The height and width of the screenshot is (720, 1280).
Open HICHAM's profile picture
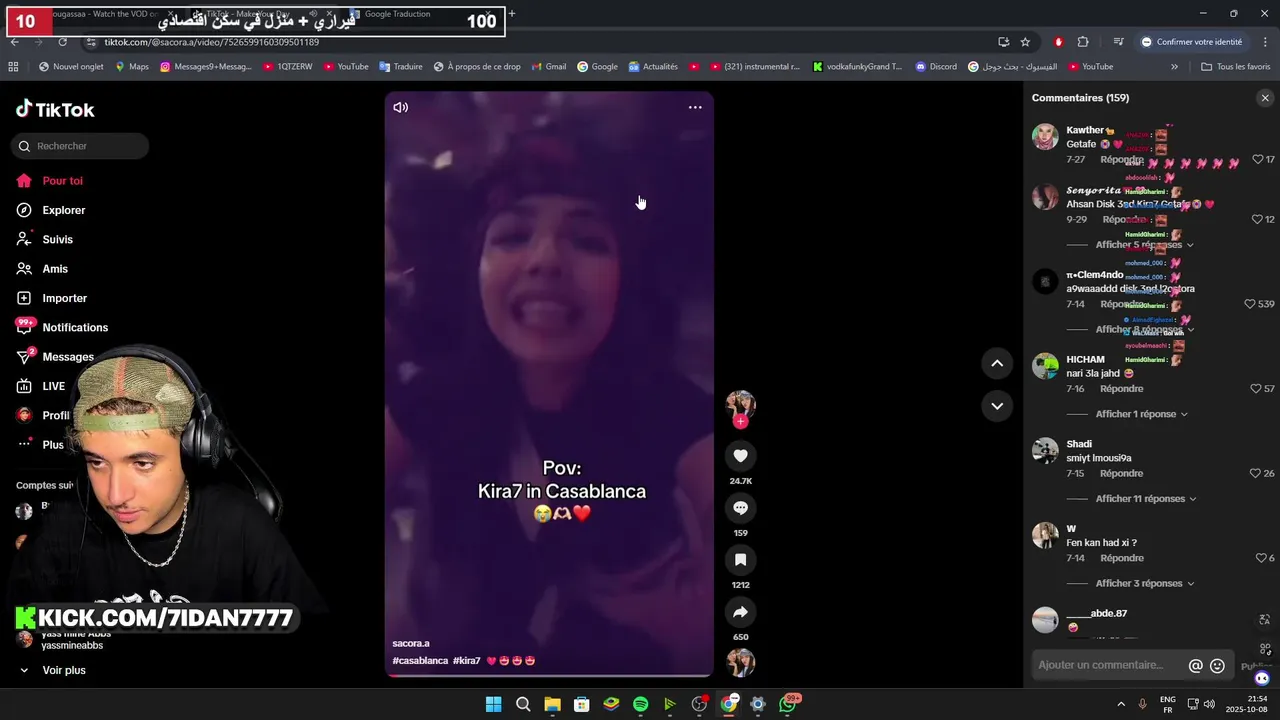pos(1045,366)
